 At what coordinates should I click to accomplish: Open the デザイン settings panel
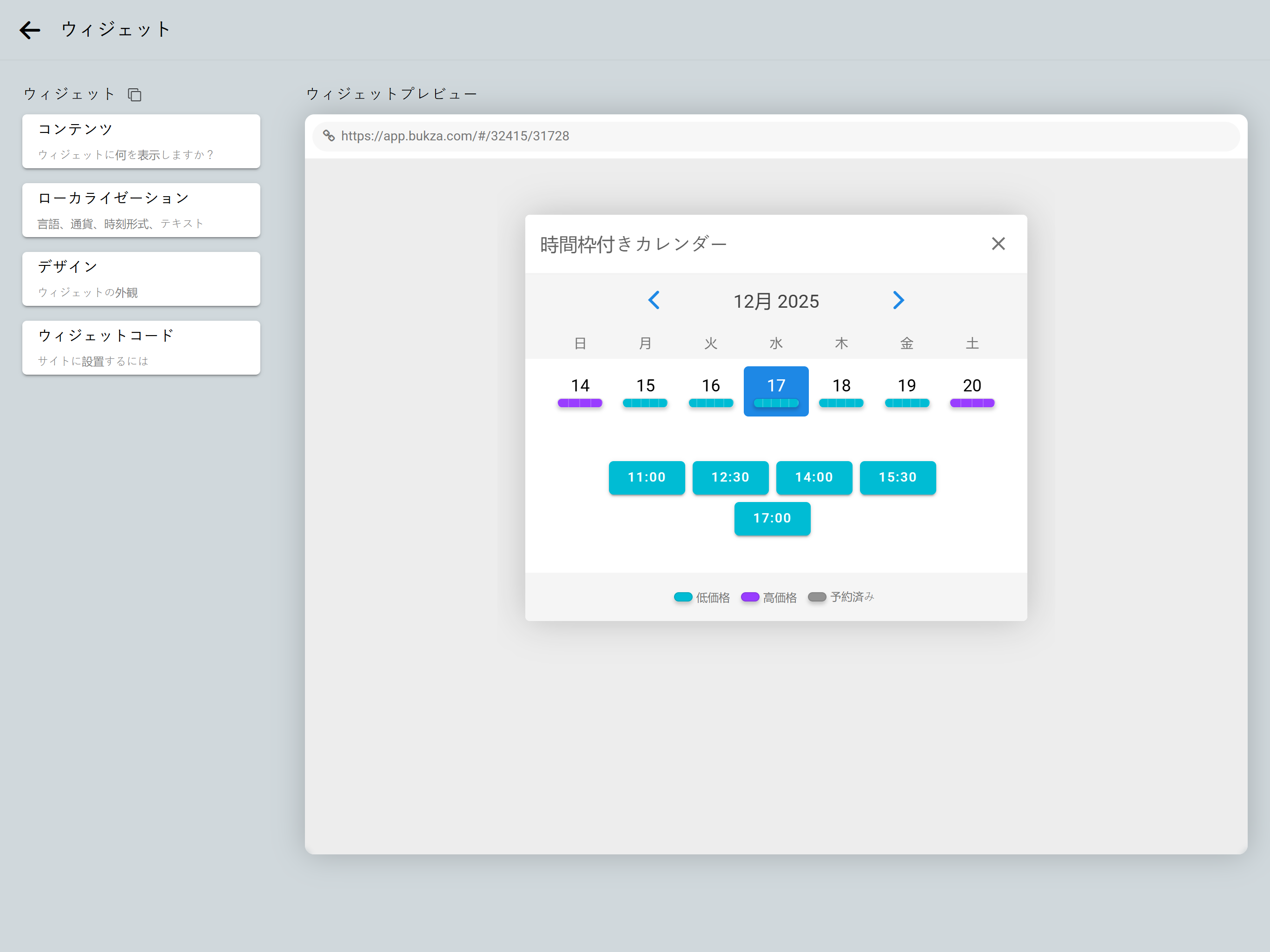click(141, 279)
